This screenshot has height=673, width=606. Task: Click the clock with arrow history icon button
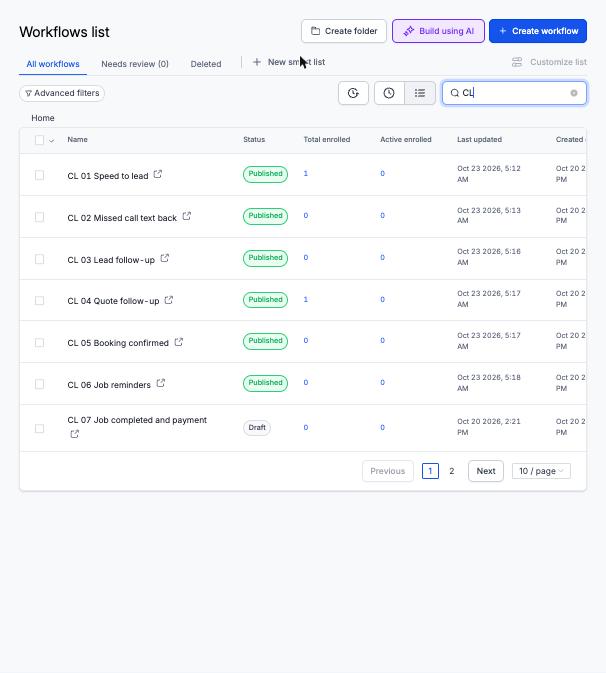tap(353, 93)
